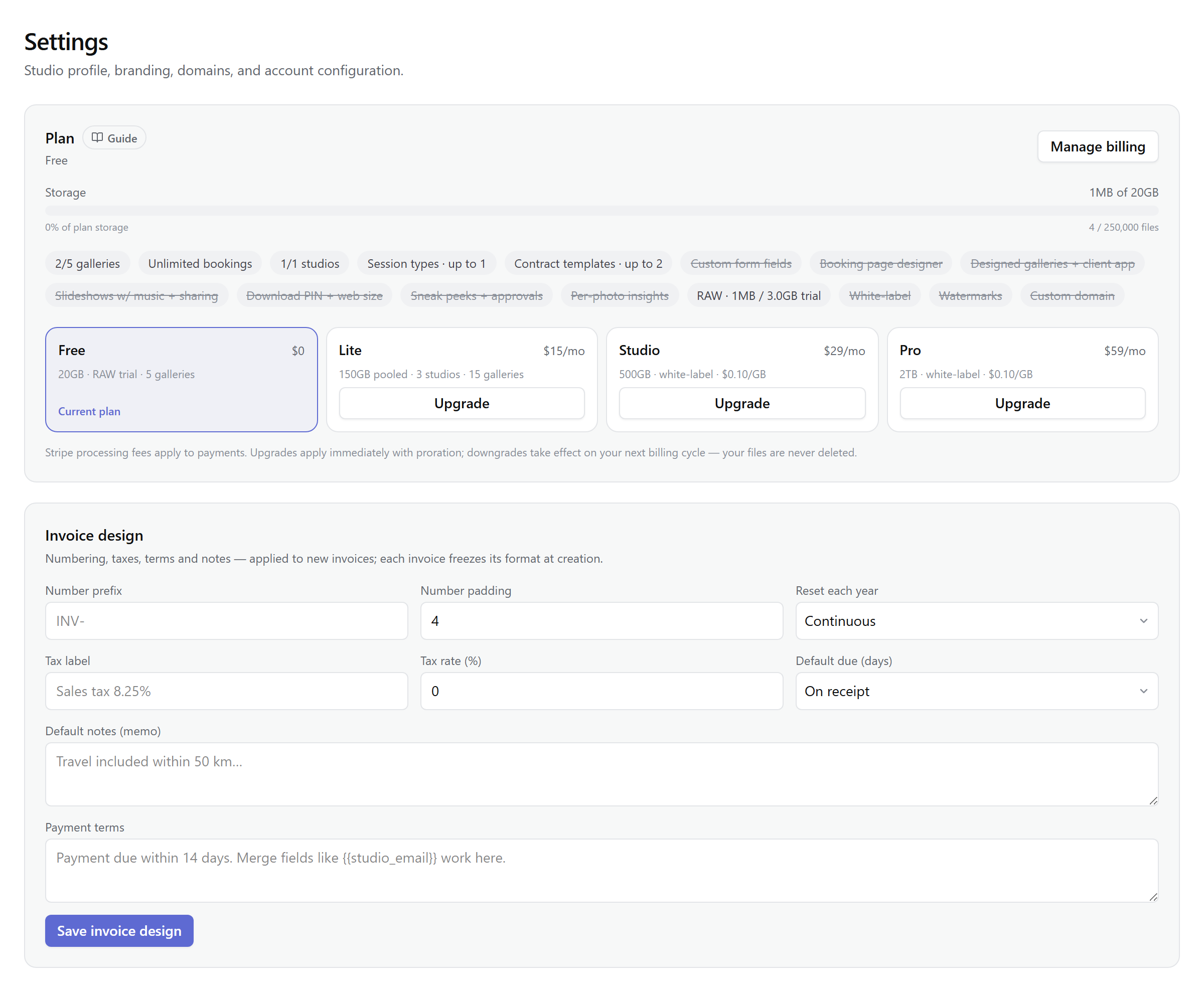Click the 1/1 studios chip
Screen dimensions: 1204x993
310,264
